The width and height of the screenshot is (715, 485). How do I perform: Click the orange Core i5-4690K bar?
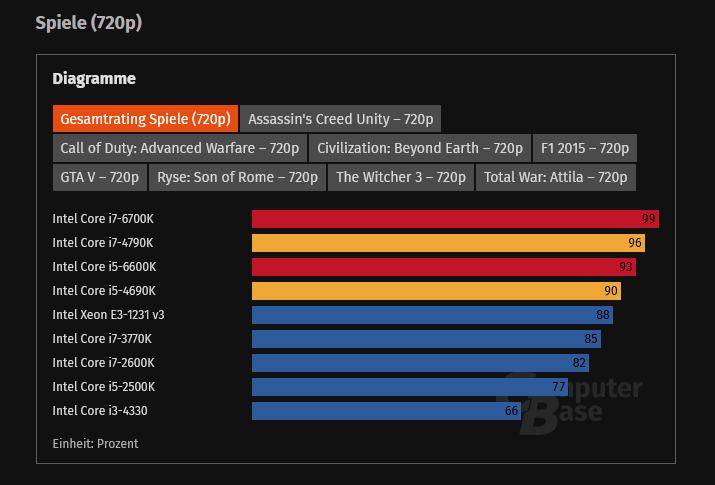click(x=436, y=291)
